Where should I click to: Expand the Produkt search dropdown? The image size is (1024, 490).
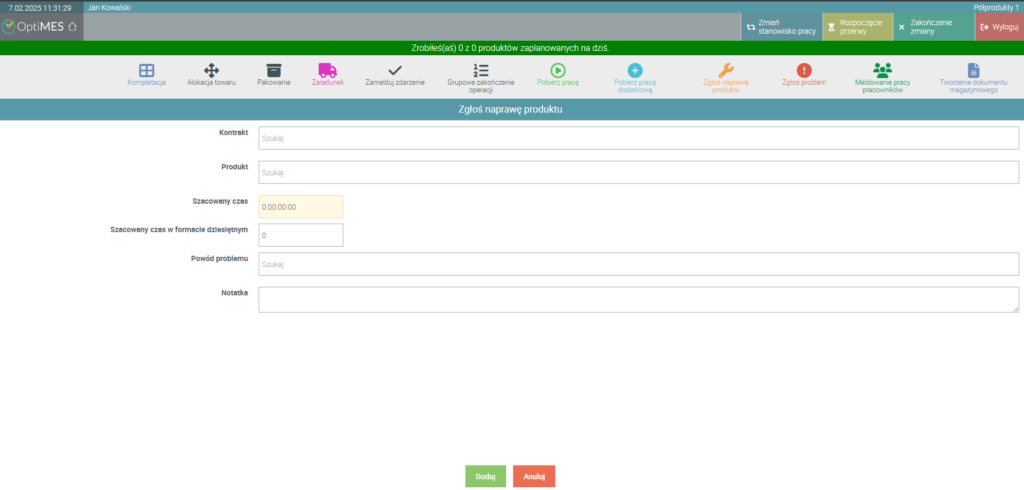(638, 172)
